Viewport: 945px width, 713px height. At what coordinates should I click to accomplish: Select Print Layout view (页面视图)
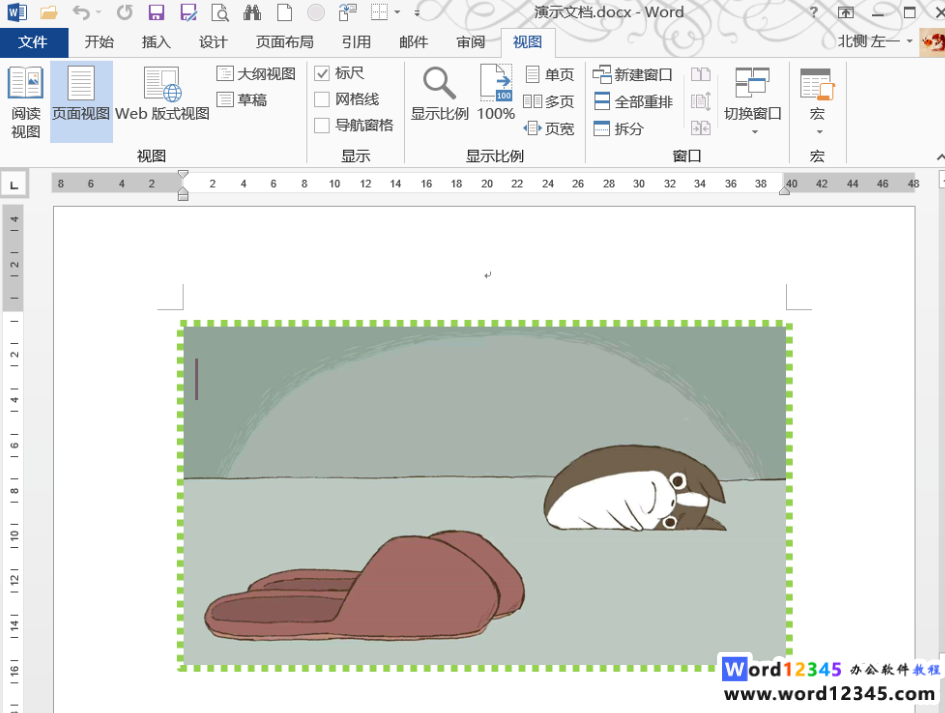(x=81, y=102)
